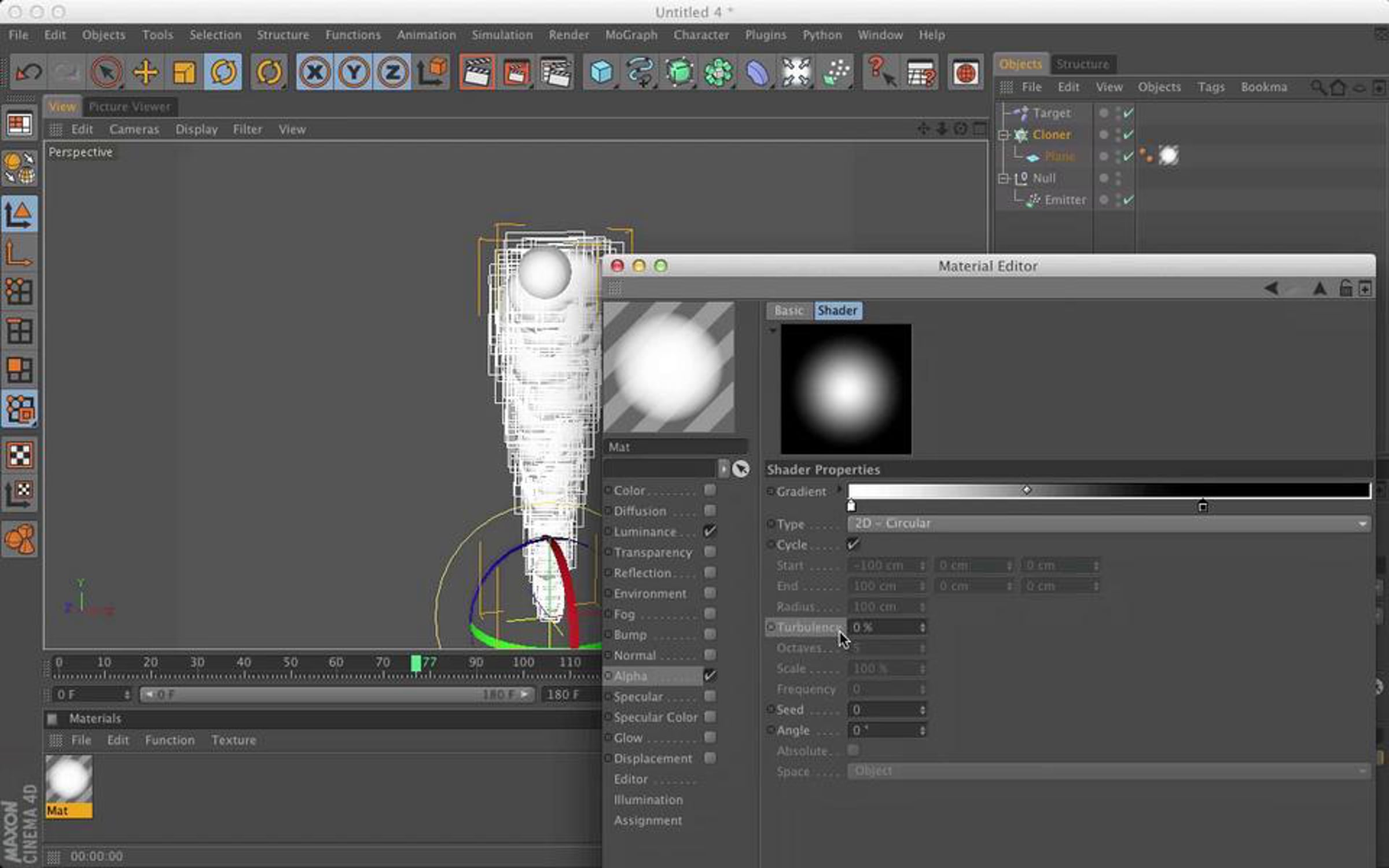Screen dimensions: 1389x868
Task: Render to Picture Viewer icon
Action: coord(516,72)
